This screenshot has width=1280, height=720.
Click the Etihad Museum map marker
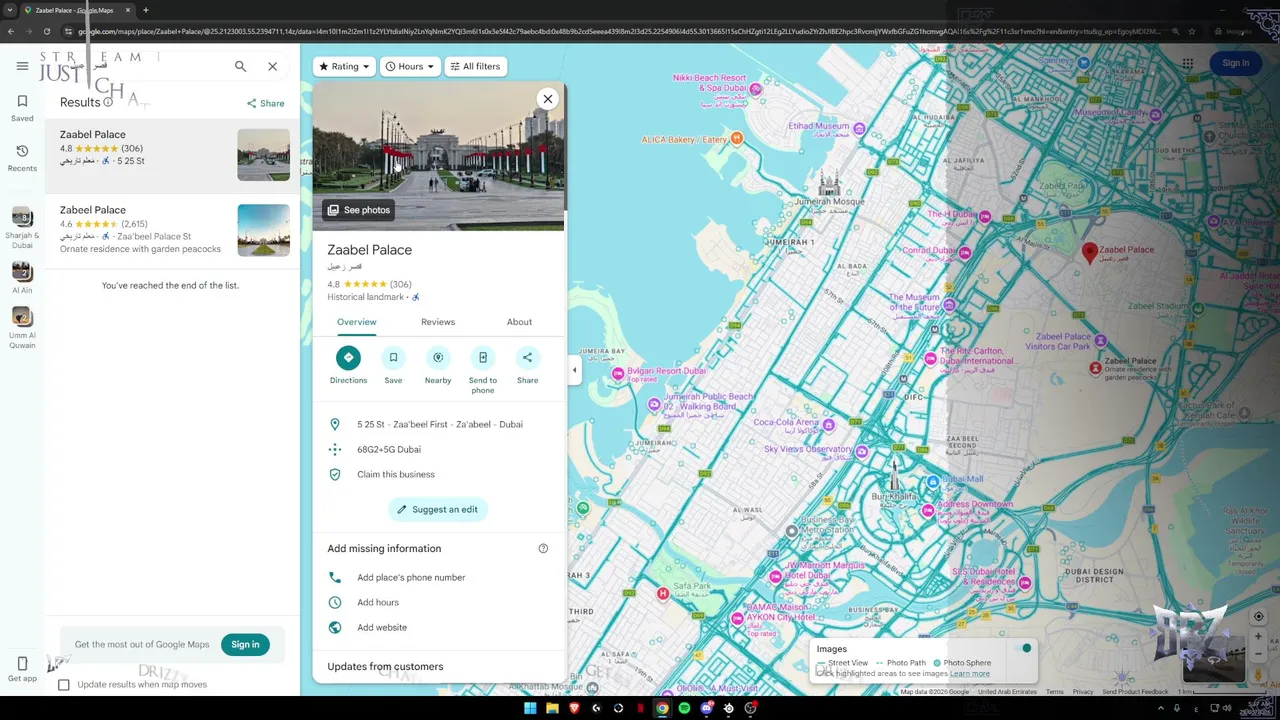(859, 128)
